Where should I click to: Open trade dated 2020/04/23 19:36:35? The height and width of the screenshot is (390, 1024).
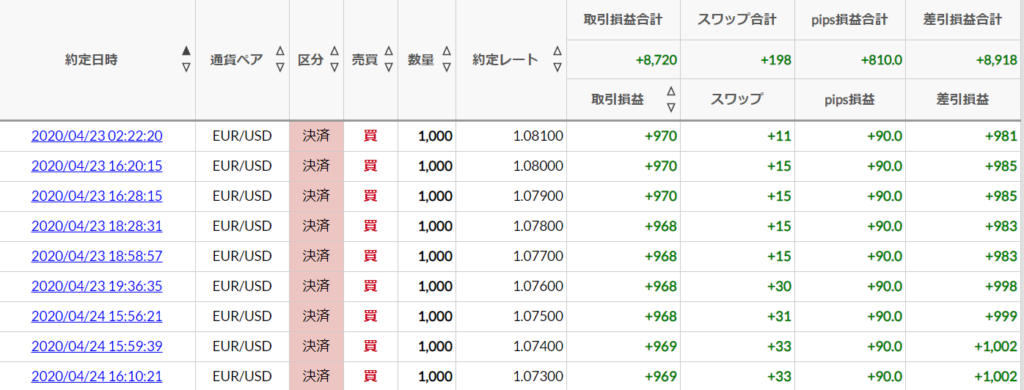97,286
